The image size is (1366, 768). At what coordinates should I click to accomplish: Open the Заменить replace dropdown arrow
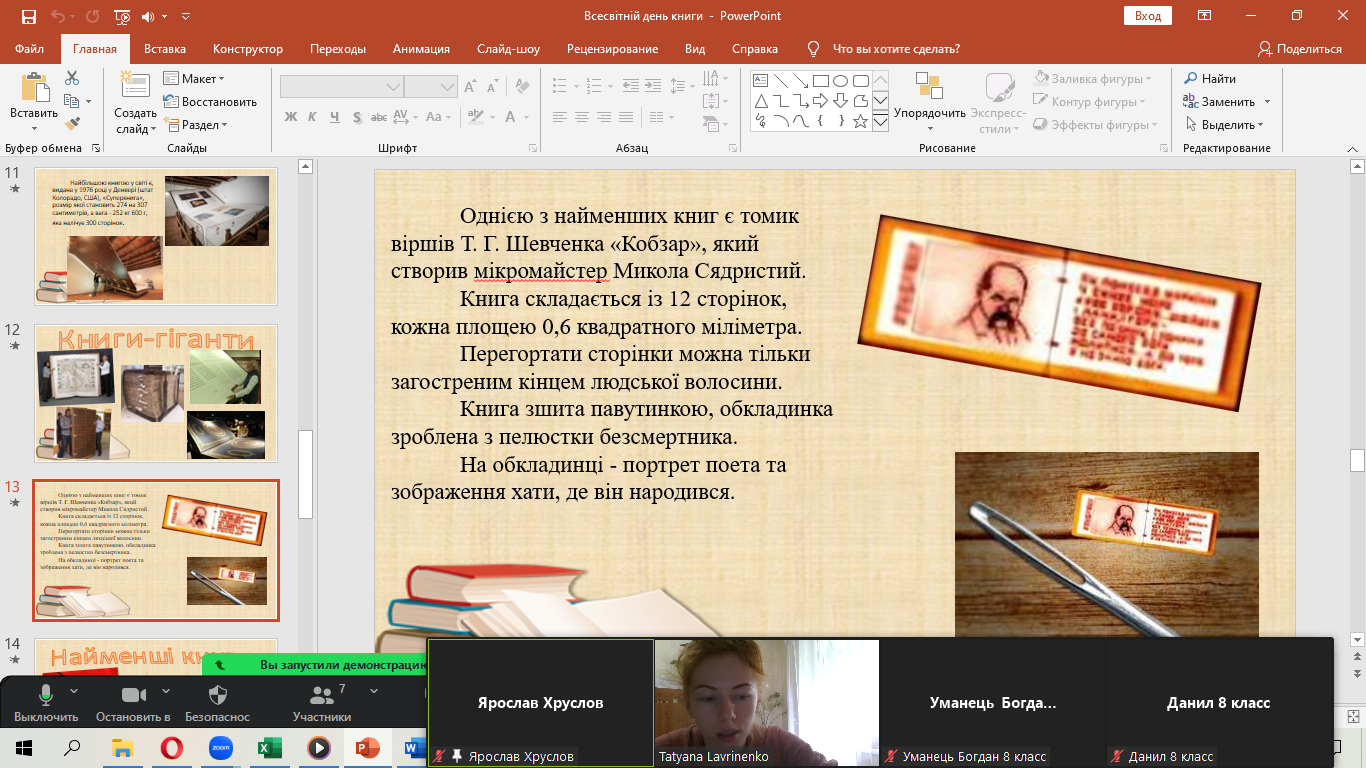1267,102
